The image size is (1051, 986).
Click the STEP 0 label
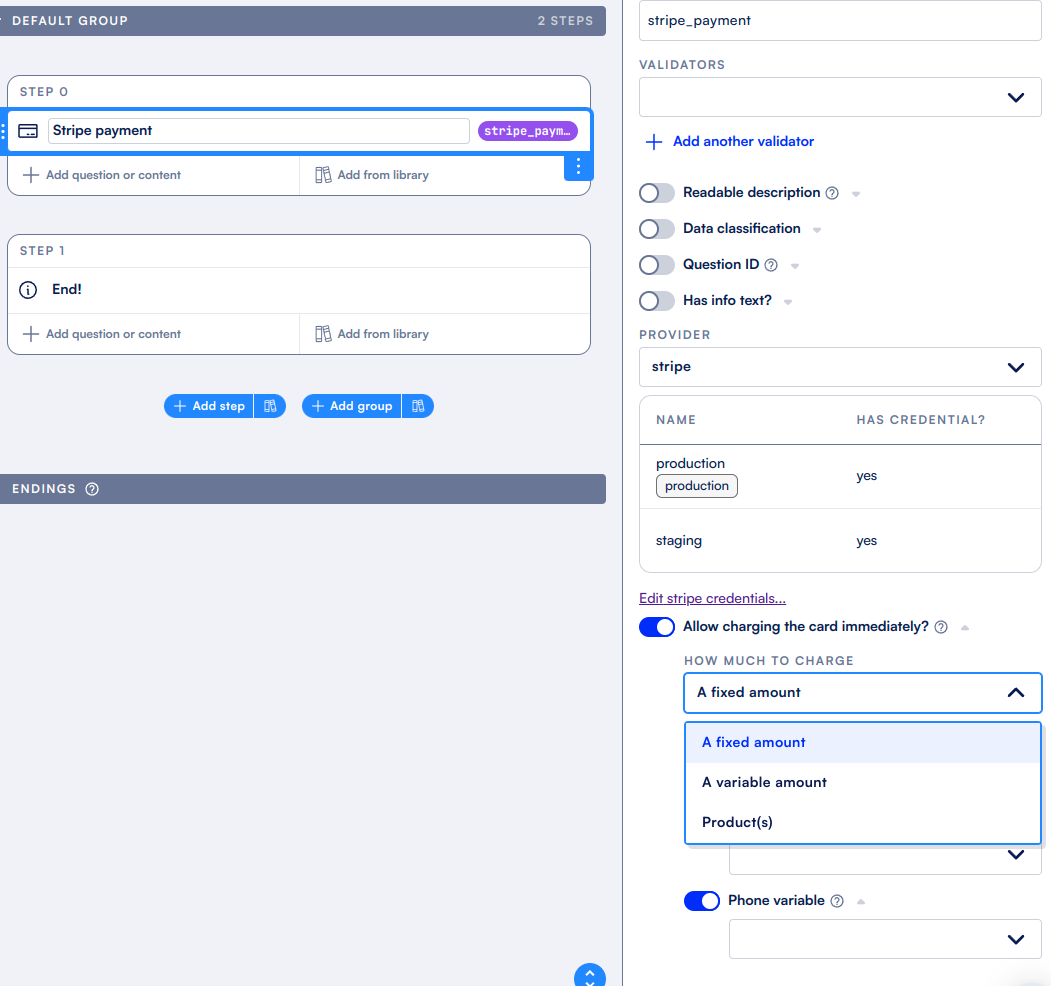[44, 92]
